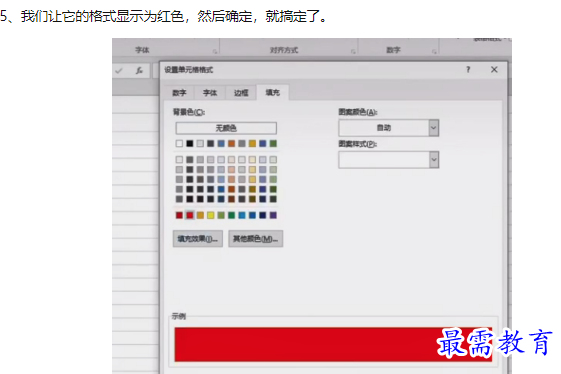Click the 对齐方式 ribbon group label
Image resolution: width=561 pixels, height=374 pixels.
[x=284, y=50]
